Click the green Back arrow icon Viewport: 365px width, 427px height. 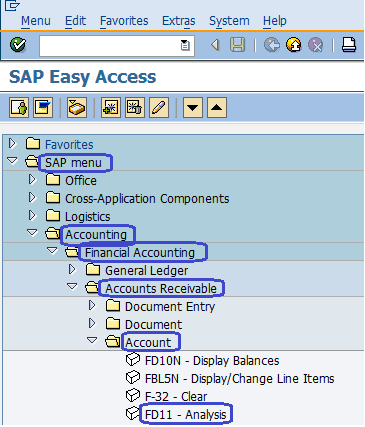pyautogui.click(x=272, y=45)
